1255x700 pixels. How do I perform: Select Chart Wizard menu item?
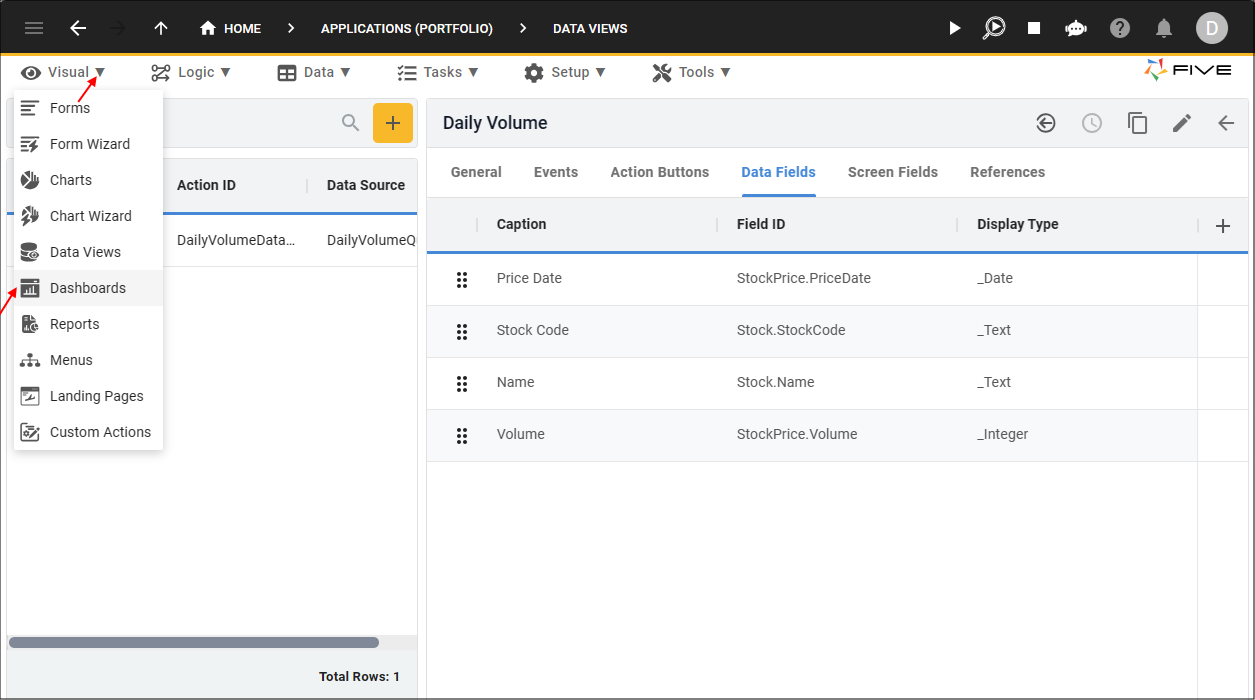[x=88, y=216]
